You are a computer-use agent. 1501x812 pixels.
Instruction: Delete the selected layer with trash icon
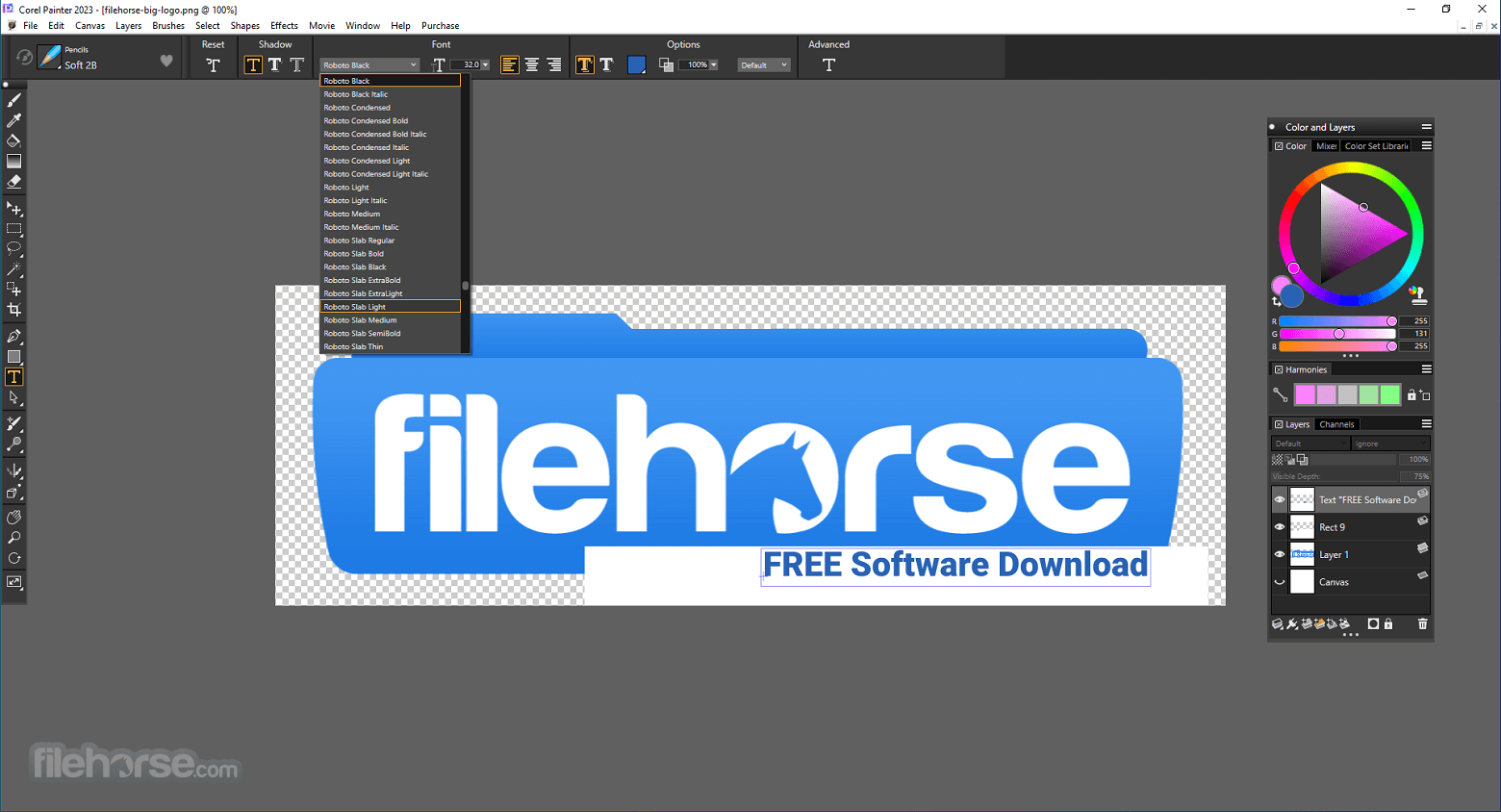pyautogui.click(x=1422, y=624)
